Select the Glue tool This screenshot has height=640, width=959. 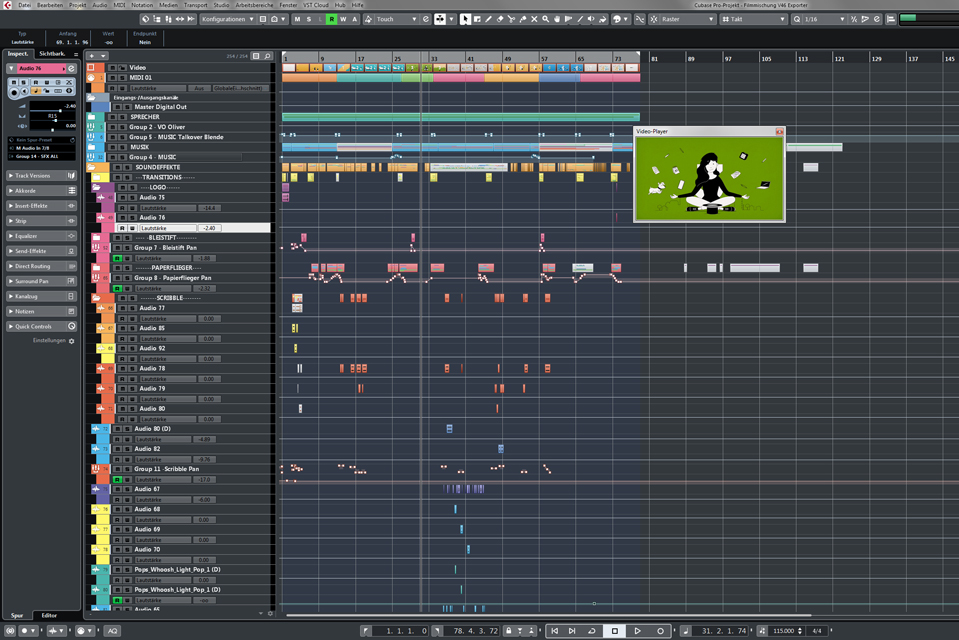(x=523, y=19)
